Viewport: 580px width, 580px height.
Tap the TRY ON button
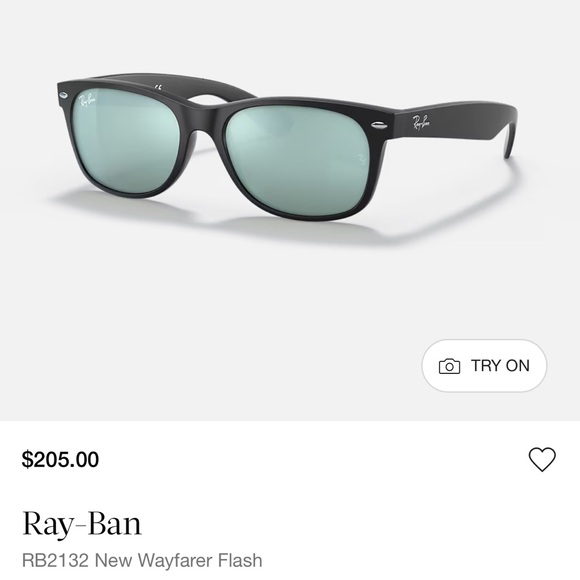tap(484, 365)
